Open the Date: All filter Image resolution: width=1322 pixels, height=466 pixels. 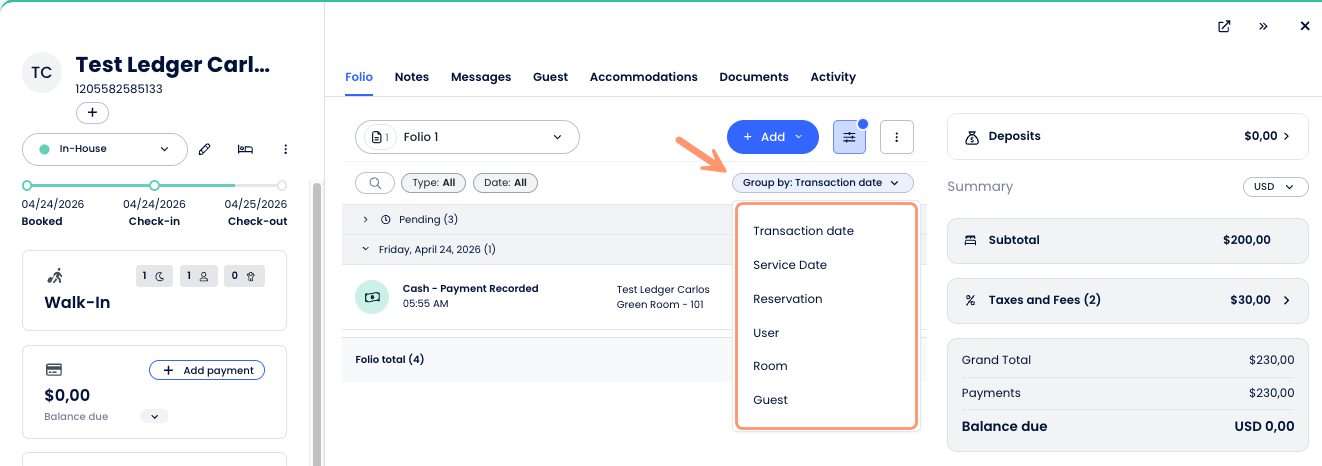coord(506,183)
